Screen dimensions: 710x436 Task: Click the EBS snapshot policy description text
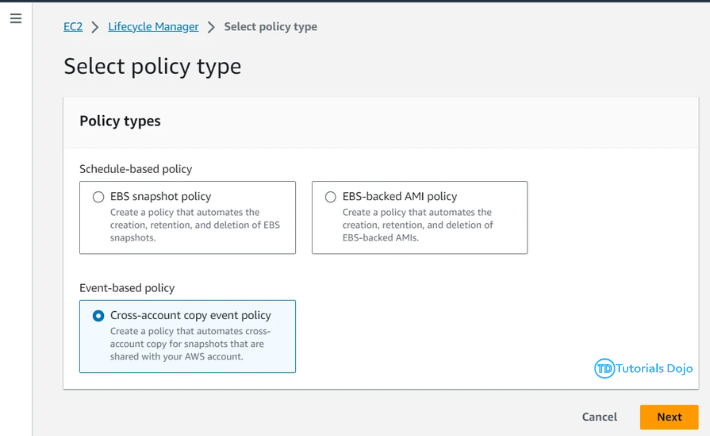[x=195, y=225]
